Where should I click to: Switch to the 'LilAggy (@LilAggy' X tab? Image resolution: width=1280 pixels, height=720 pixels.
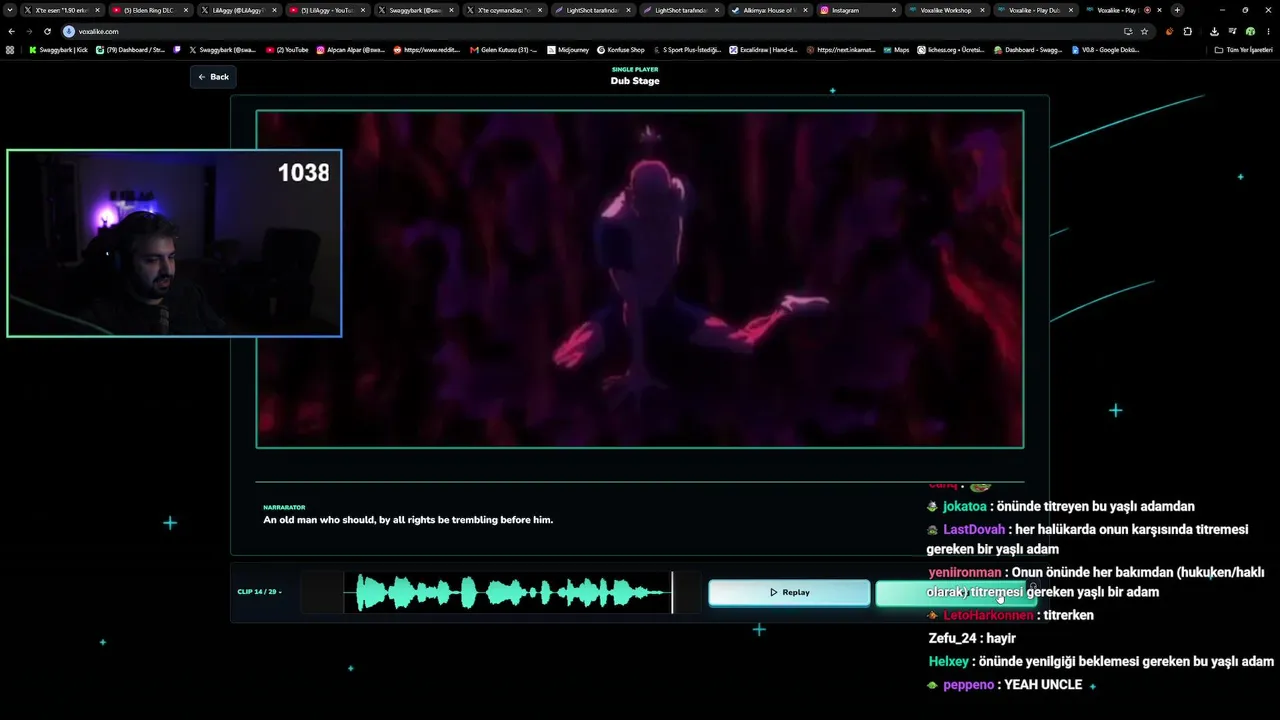(238, 10)
